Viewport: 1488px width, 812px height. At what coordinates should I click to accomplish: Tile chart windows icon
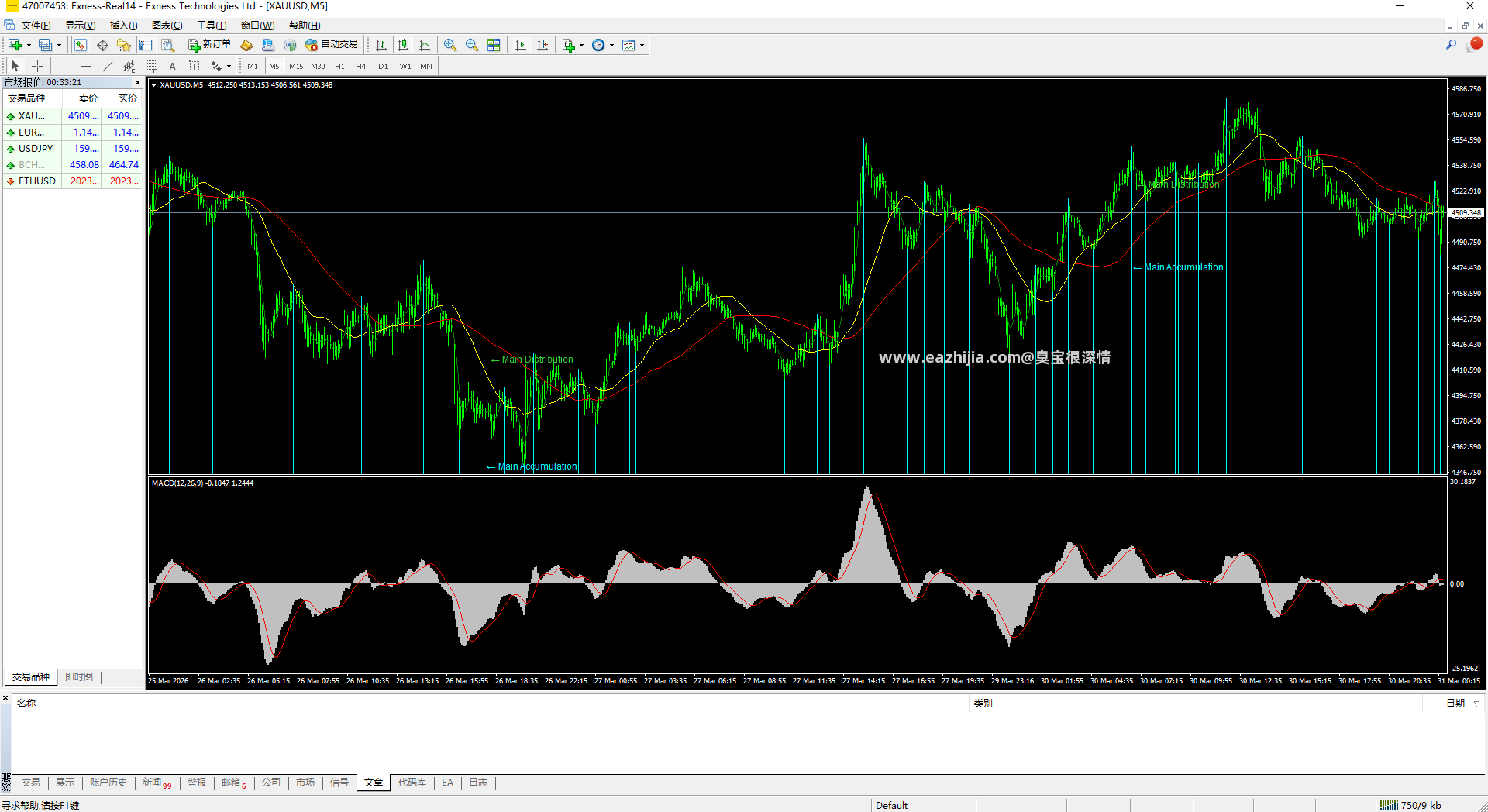(x=494, y=45)
